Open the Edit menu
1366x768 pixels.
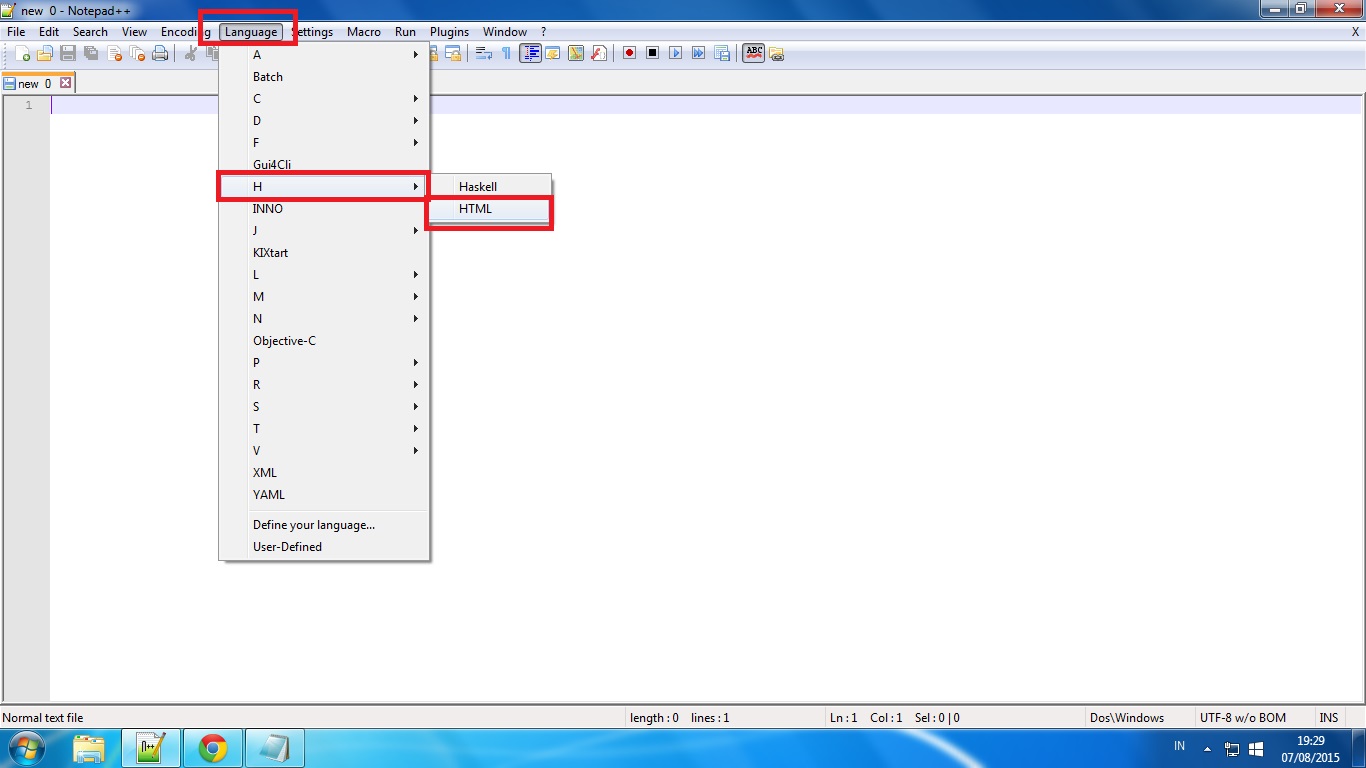click(49, 32)
